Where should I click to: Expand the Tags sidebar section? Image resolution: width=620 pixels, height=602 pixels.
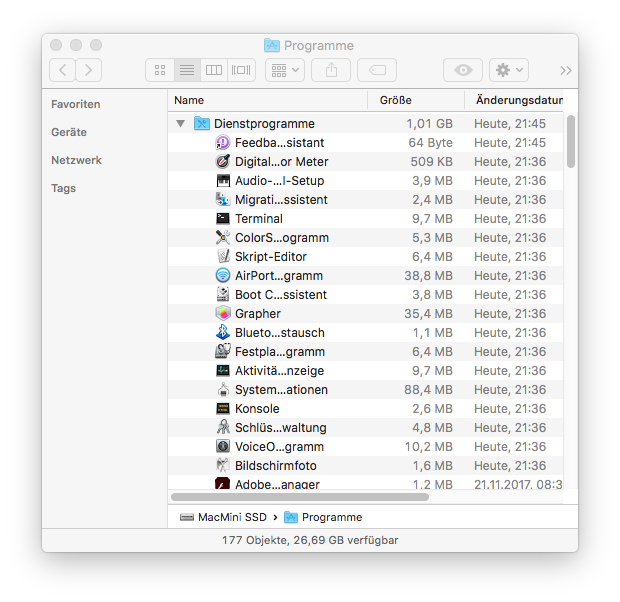(x=63, y=188)
